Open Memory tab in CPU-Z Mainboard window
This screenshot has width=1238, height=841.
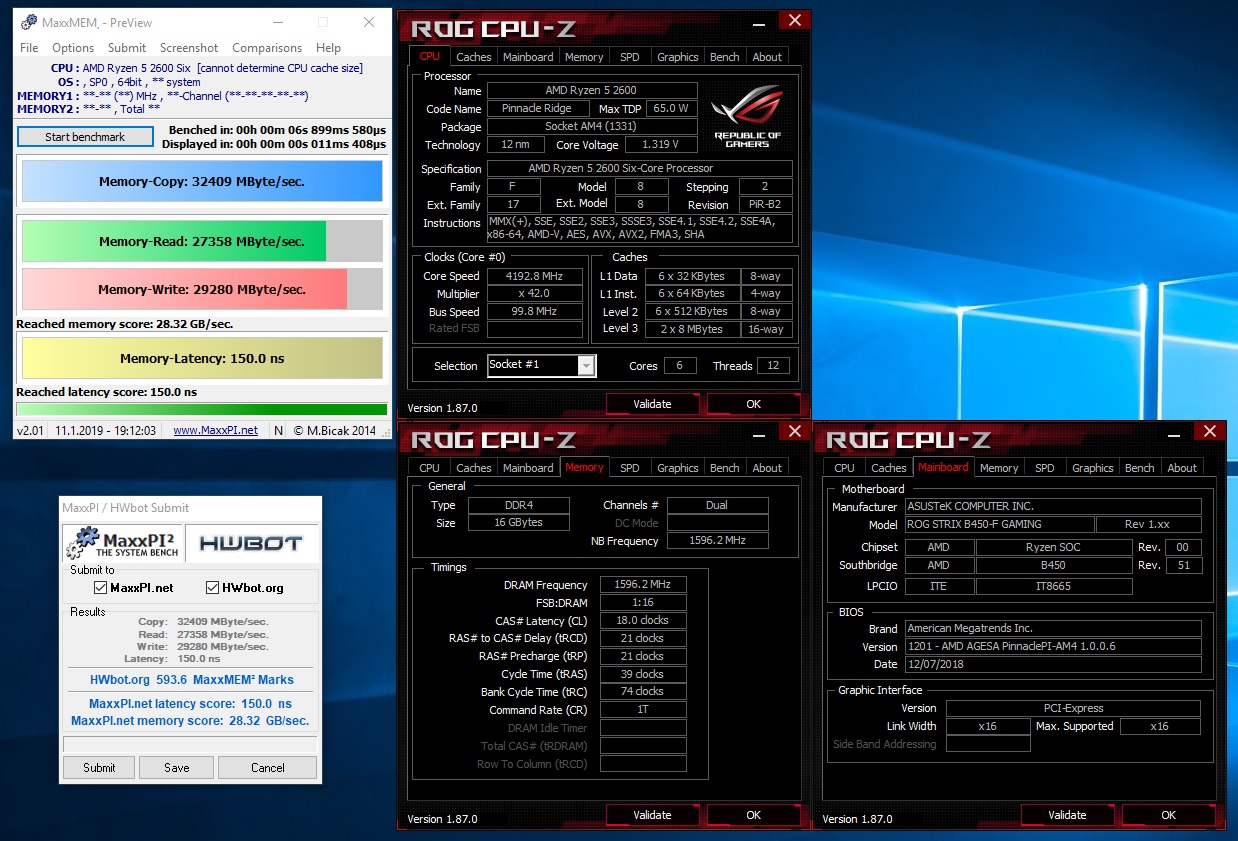pos(999,467)
